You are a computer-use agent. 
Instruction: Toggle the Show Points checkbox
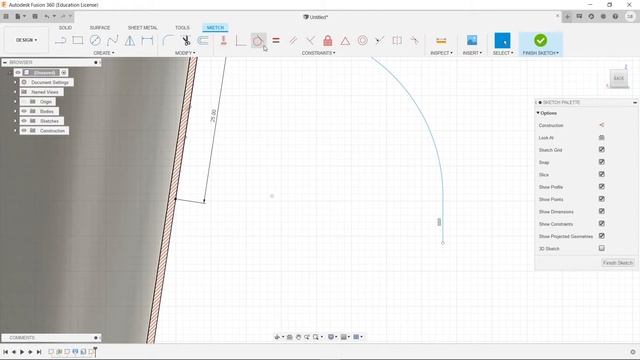601,199
